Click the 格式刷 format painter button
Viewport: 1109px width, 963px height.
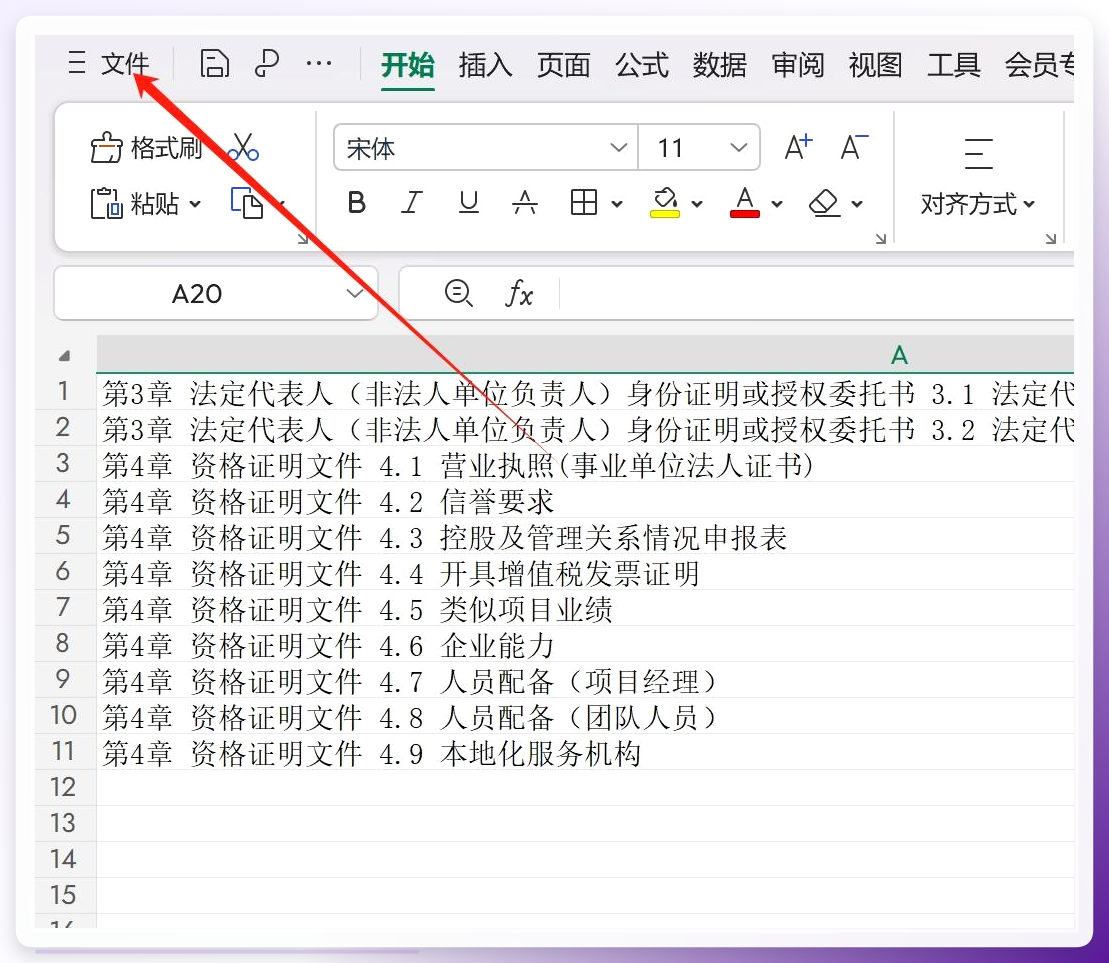[146, 148]
